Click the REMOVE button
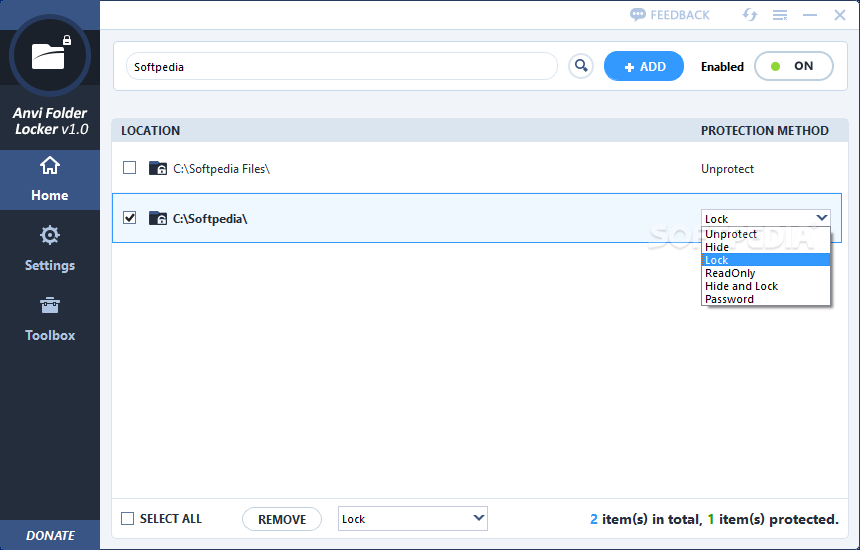 pyautogui.click(x=282, y=519)
